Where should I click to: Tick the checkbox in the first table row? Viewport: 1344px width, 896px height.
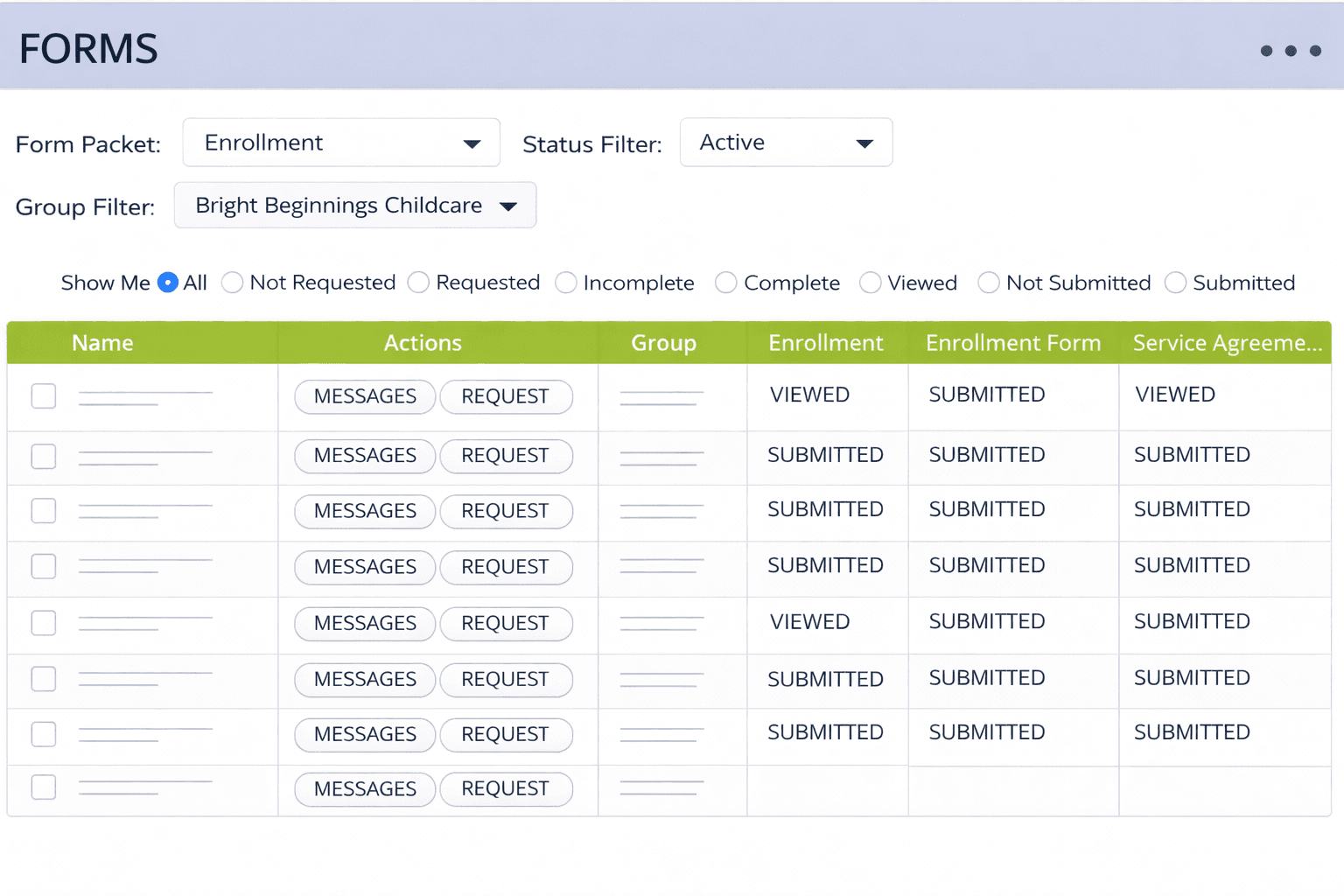click(44, 396)
